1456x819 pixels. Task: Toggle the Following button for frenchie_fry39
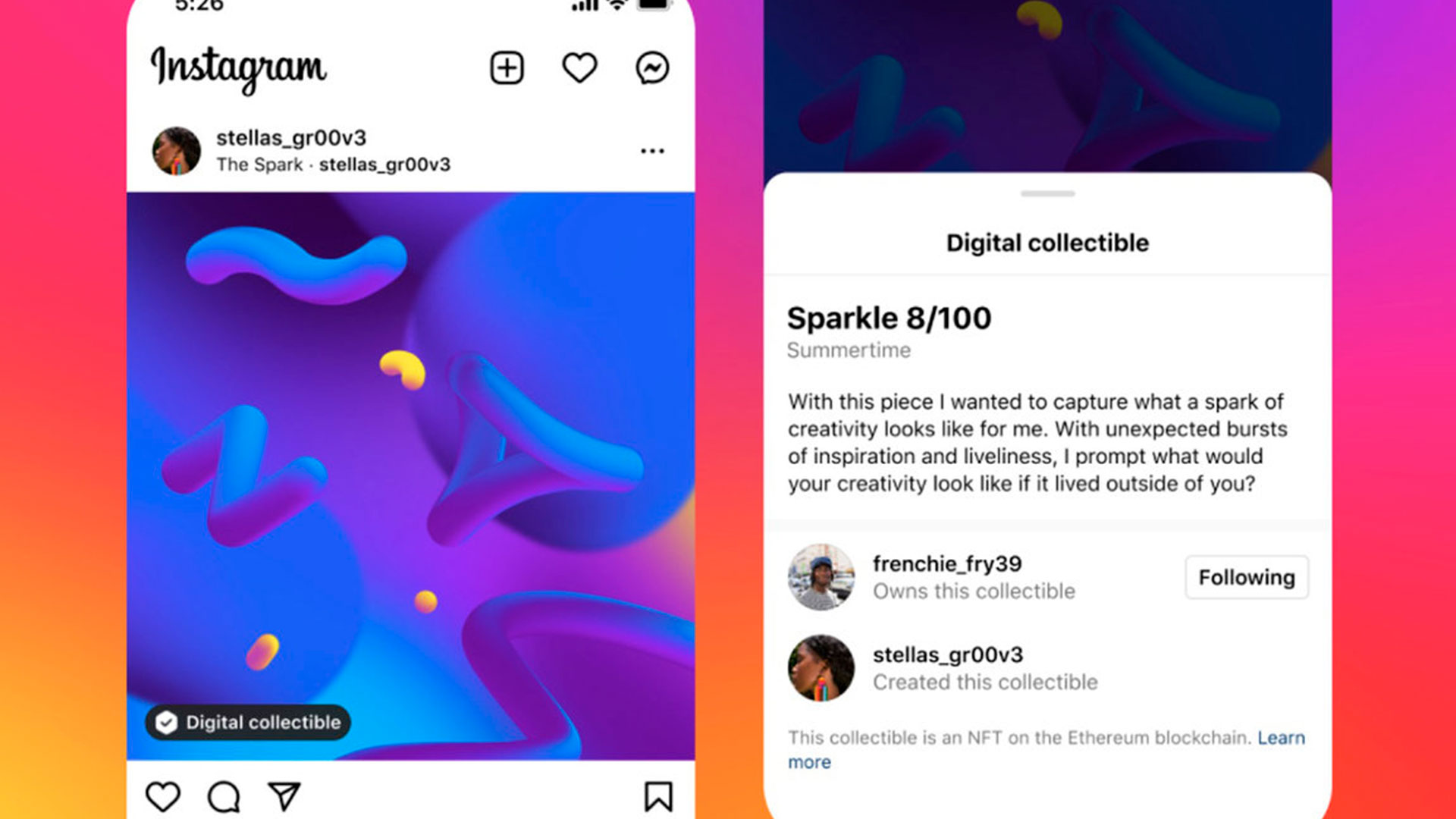click(x=1247, y=577)
